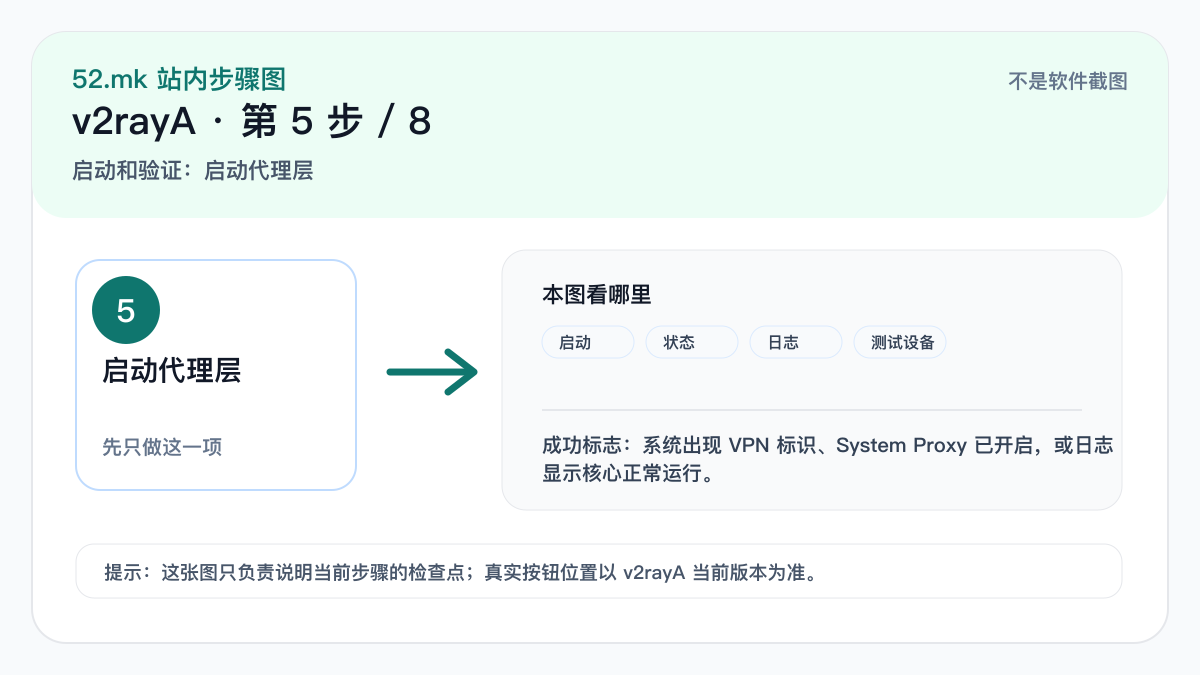Click the 提示 footer note text
Viewport: 1200px width, 675px height.
point(461,573)
